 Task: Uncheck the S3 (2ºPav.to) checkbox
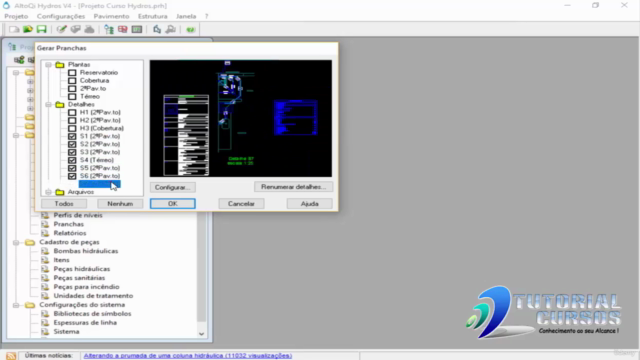coord(72,152)
